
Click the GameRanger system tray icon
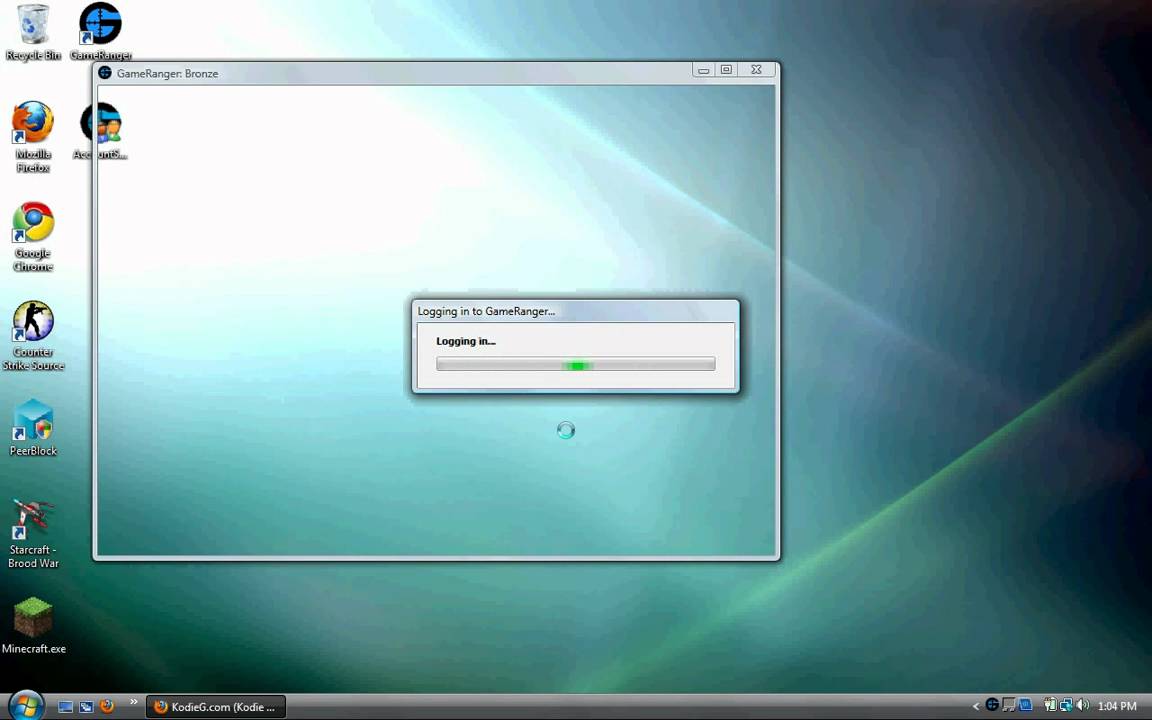992,705
